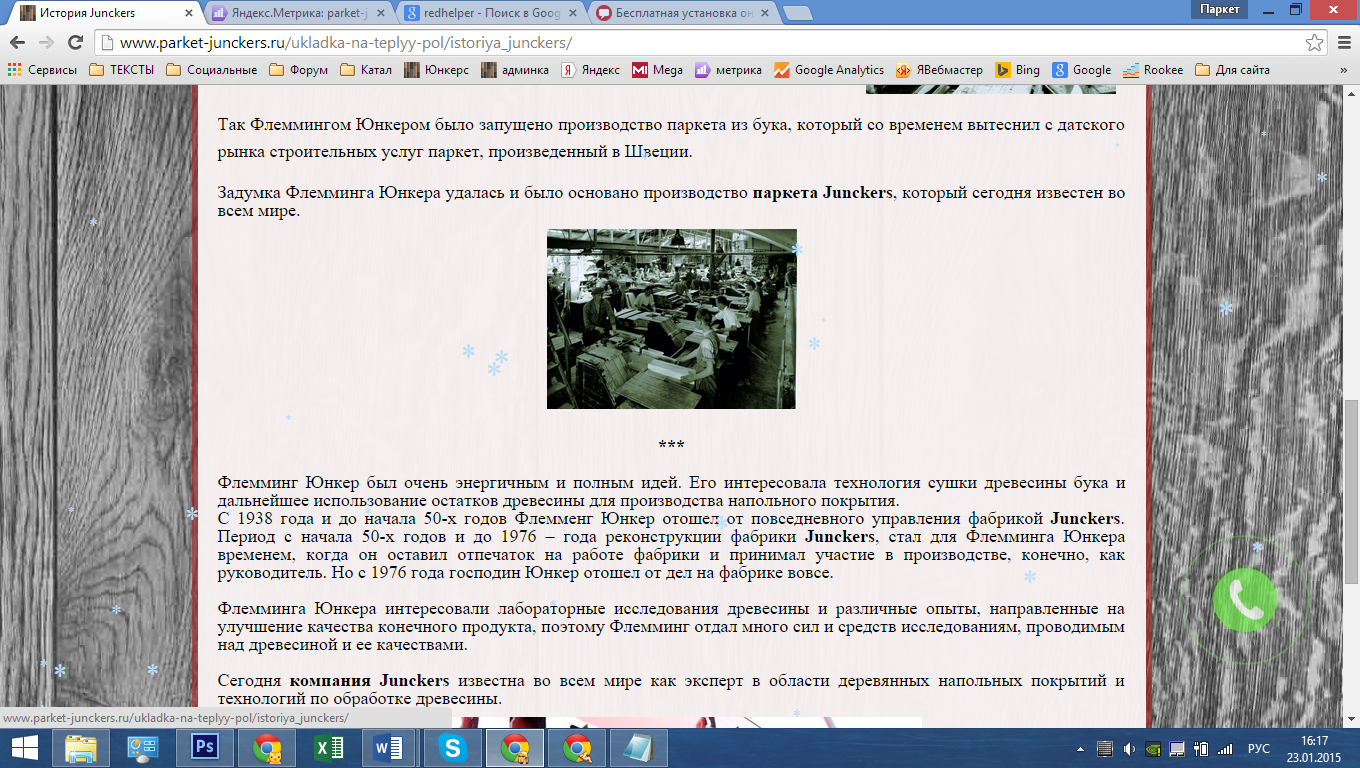Open the метрика bookmark
The width and height of the screenshot is (1360, 768).
[x=728, y=70]
